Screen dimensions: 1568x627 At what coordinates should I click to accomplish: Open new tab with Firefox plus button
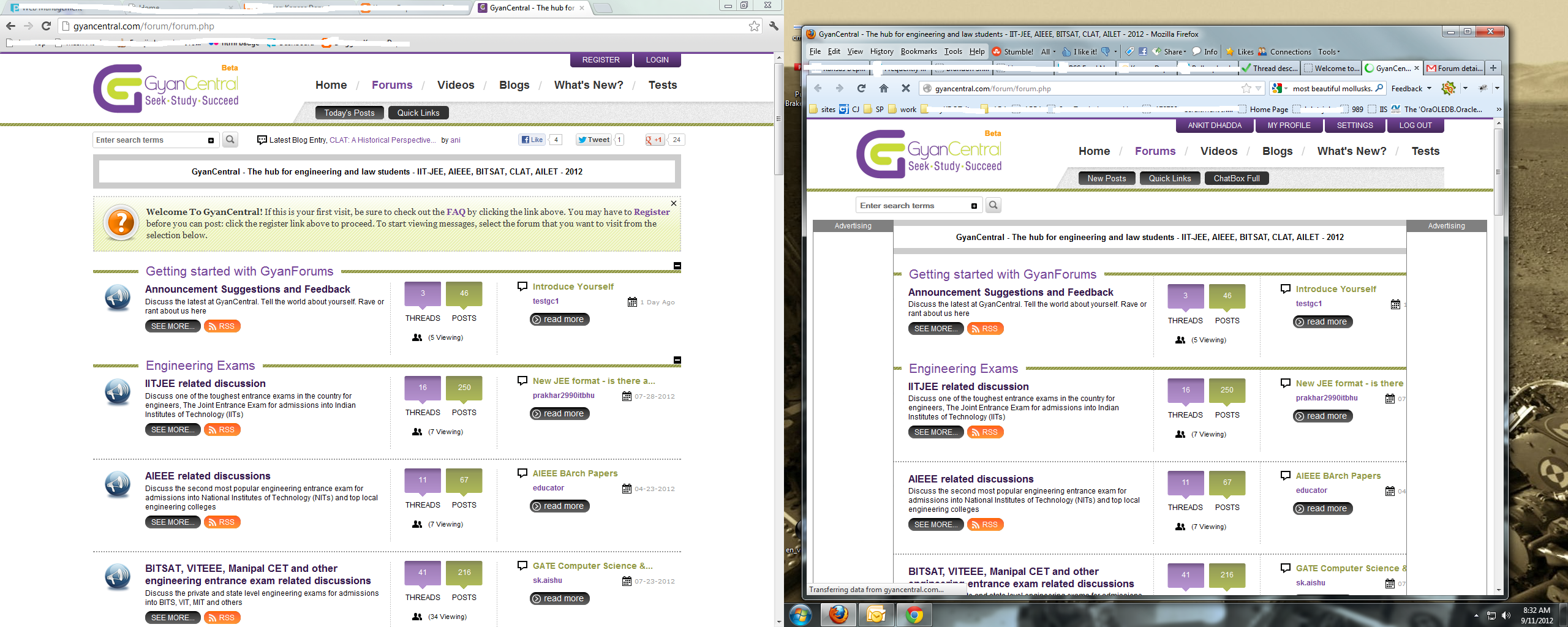[x=1493, y=68]
